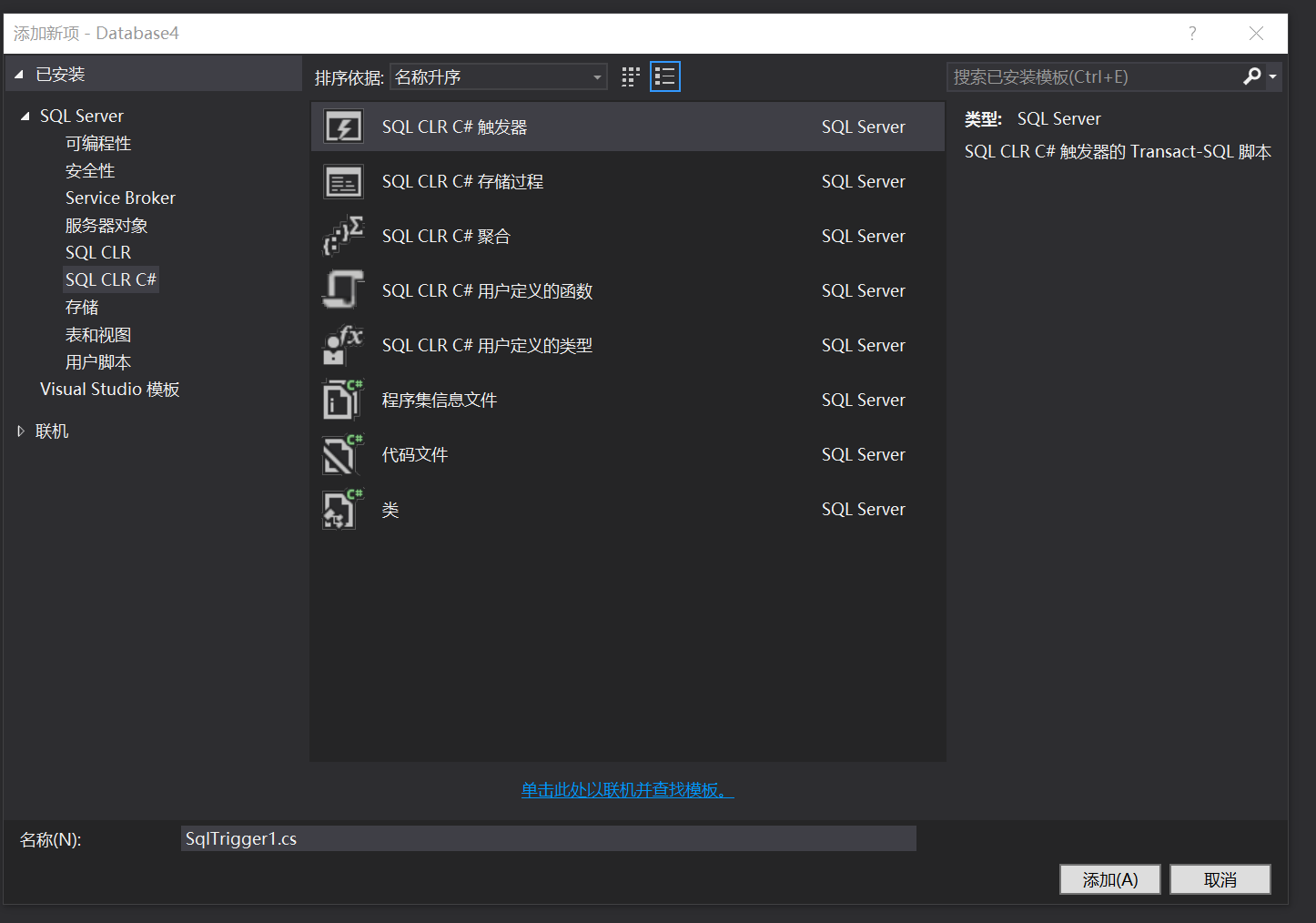Click the Transact-SQL 脚本 description text
Image resolution: width=1316 pixels, height=923 pixels.
(1119, 152)
